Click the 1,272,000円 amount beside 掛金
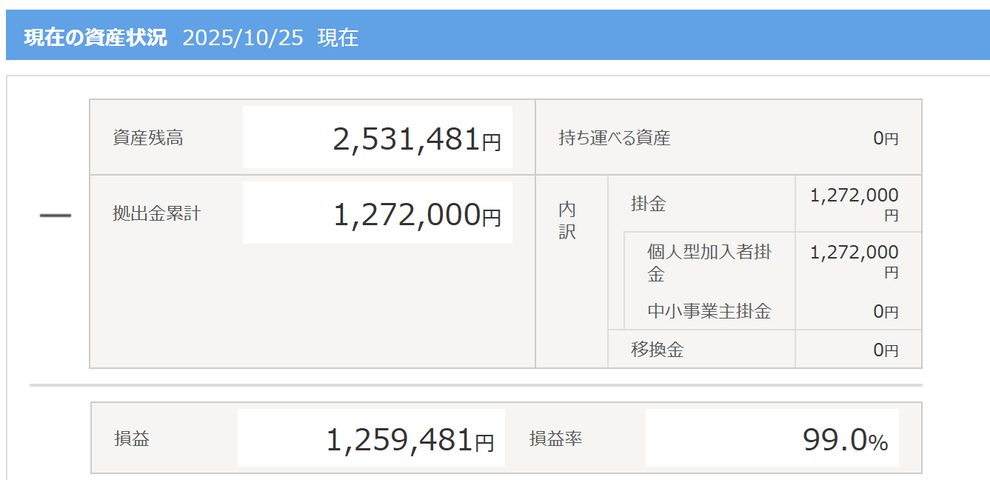The width and height of the screenshot is (990, 480). 853,203
